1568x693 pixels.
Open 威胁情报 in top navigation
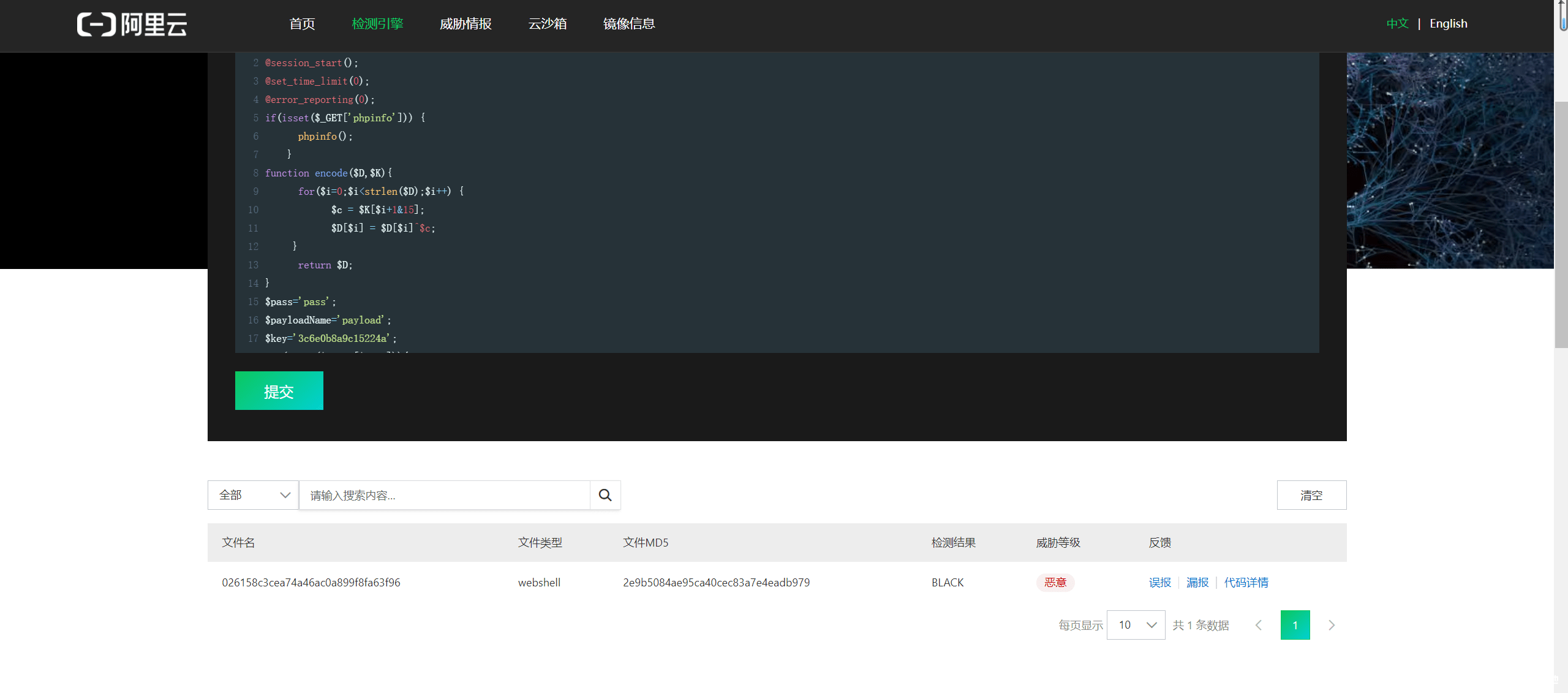point(466,24)
